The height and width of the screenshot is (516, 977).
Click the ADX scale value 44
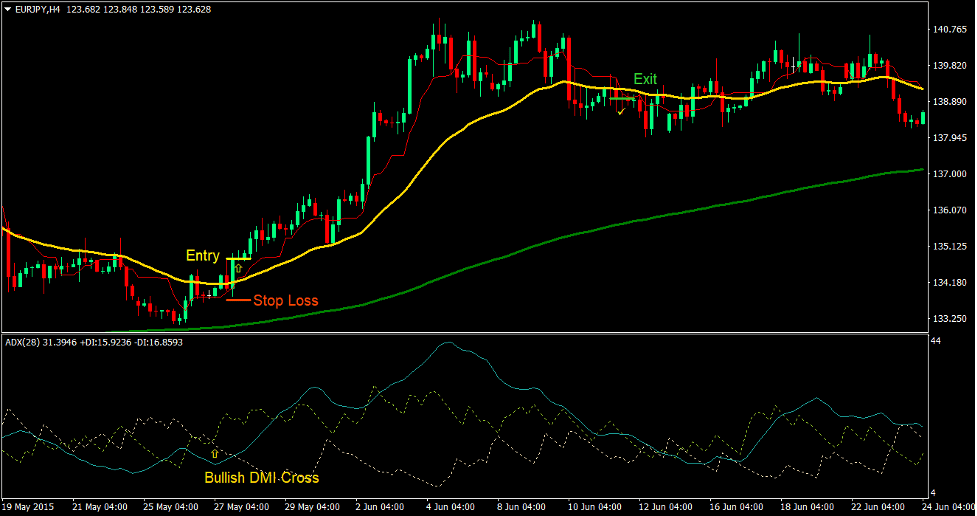[936, 342]
